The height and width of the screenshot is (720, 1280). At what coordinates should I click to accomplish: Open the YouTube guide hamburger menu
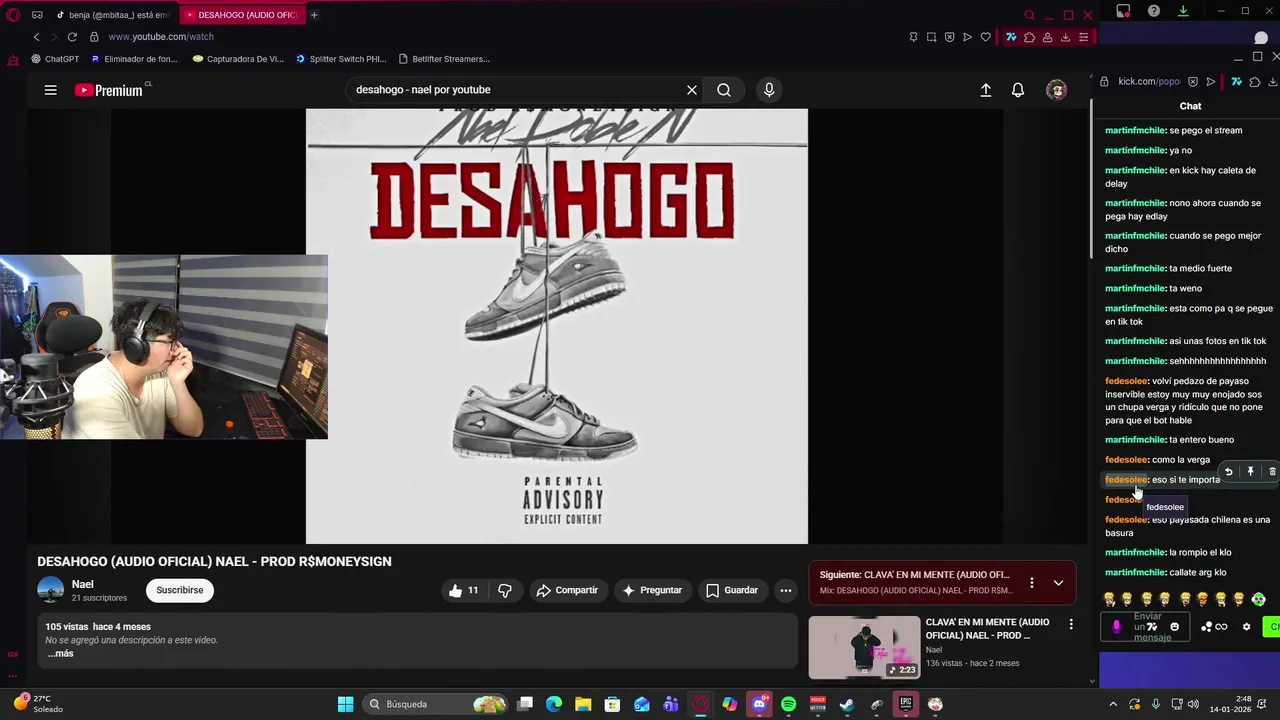click(50, 90)
